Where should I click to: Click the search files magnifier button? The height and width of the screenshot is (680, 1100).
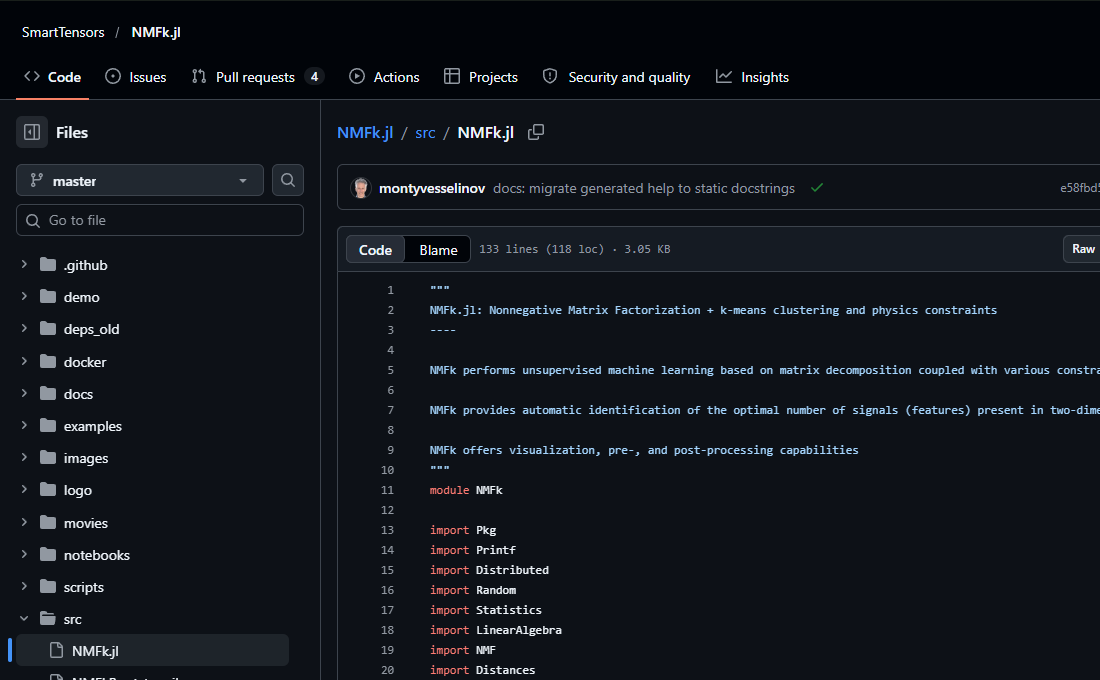[288, 180]
